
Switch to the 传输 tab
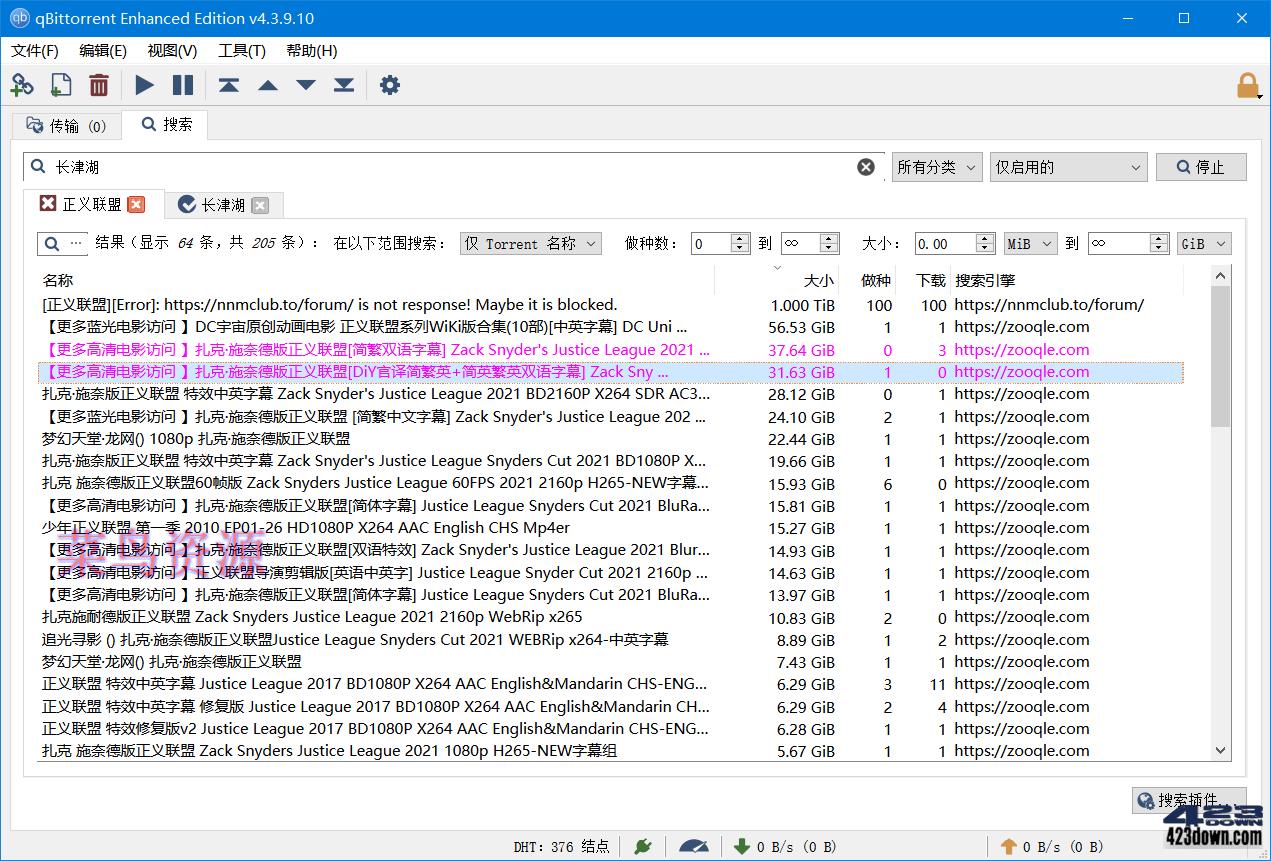pyautogui.click(x=66, y=124)
